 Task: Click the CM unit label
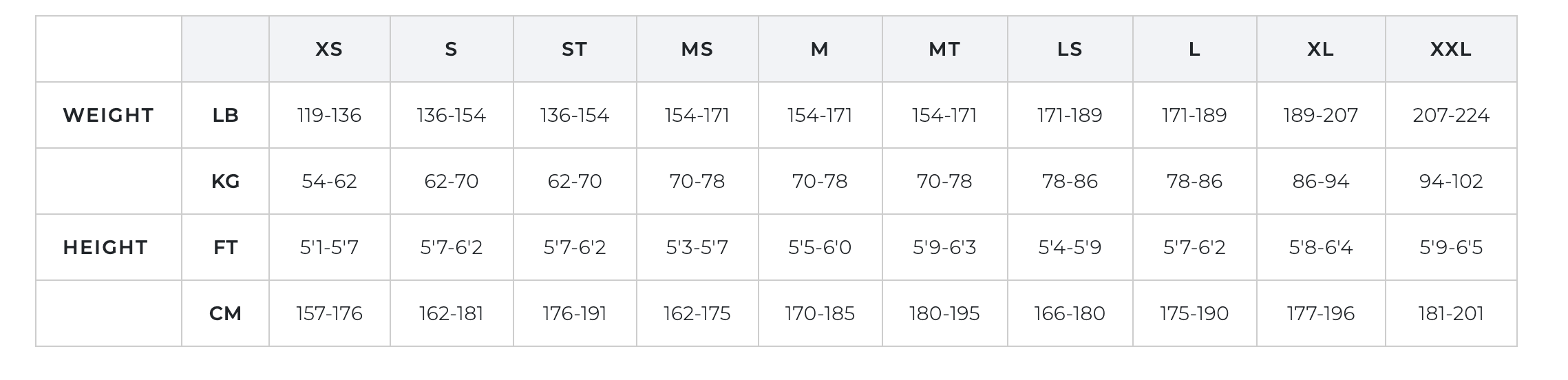pyautogui.click(x=225, y=314)
